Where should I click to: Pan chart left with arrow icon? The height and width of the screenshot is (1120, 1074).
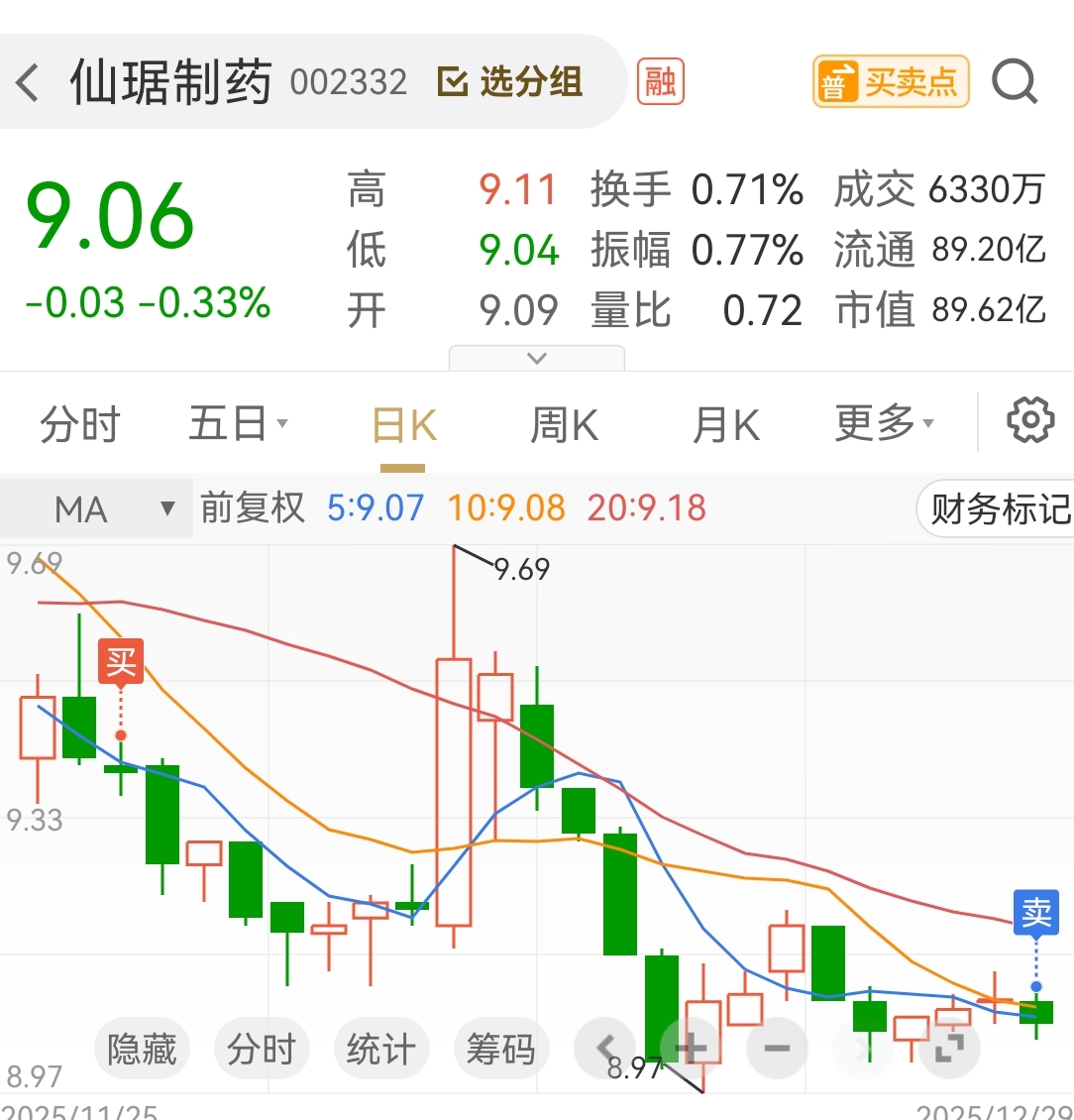pos(604,1049)
